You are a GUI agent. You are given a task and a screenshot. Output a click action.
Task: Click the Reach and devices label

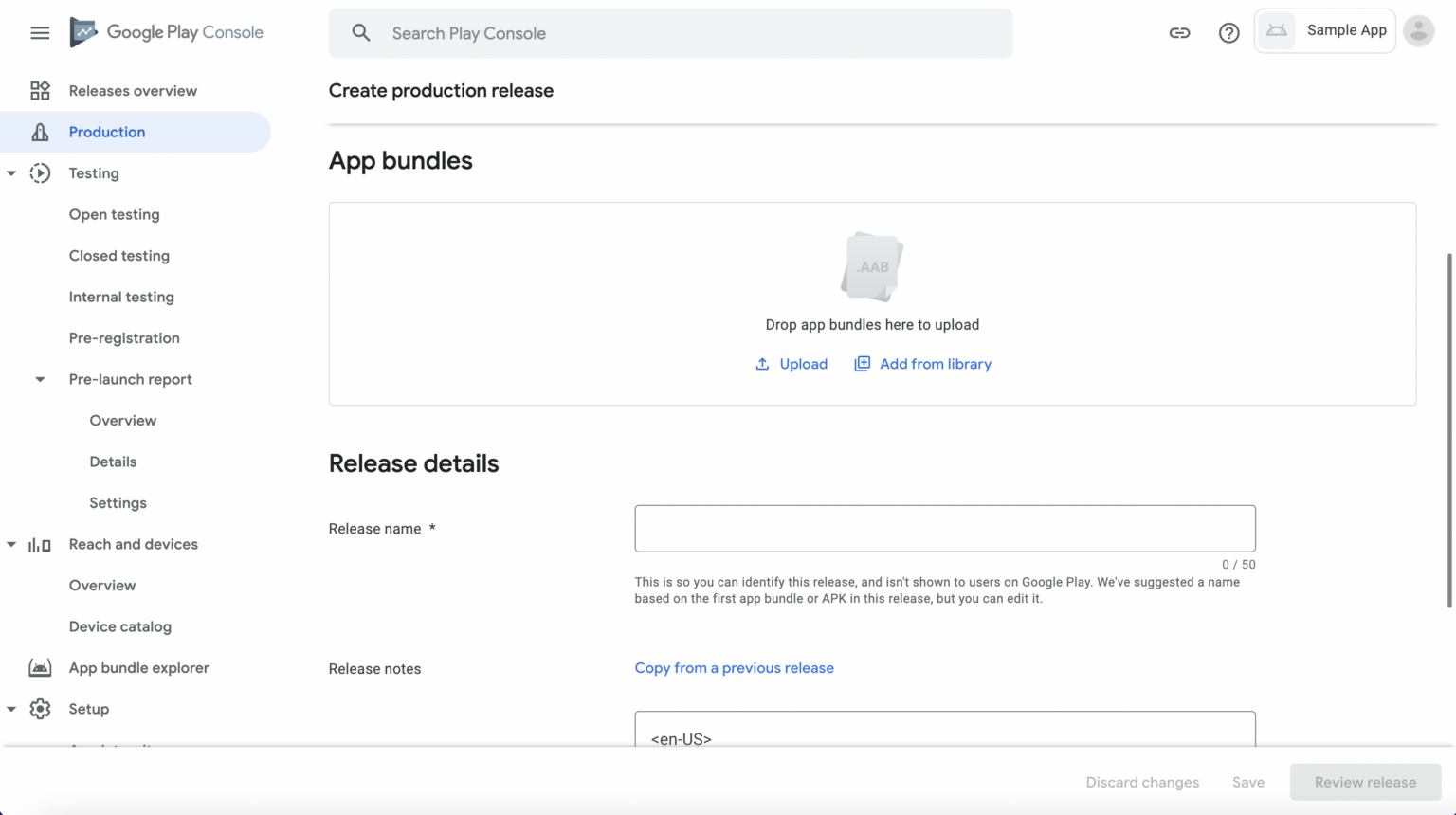click(x=134, y=545)
